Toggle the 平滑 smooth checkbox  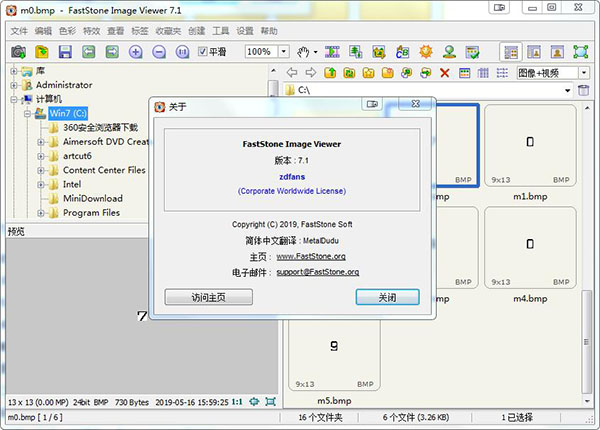click(x=203, y=51)
